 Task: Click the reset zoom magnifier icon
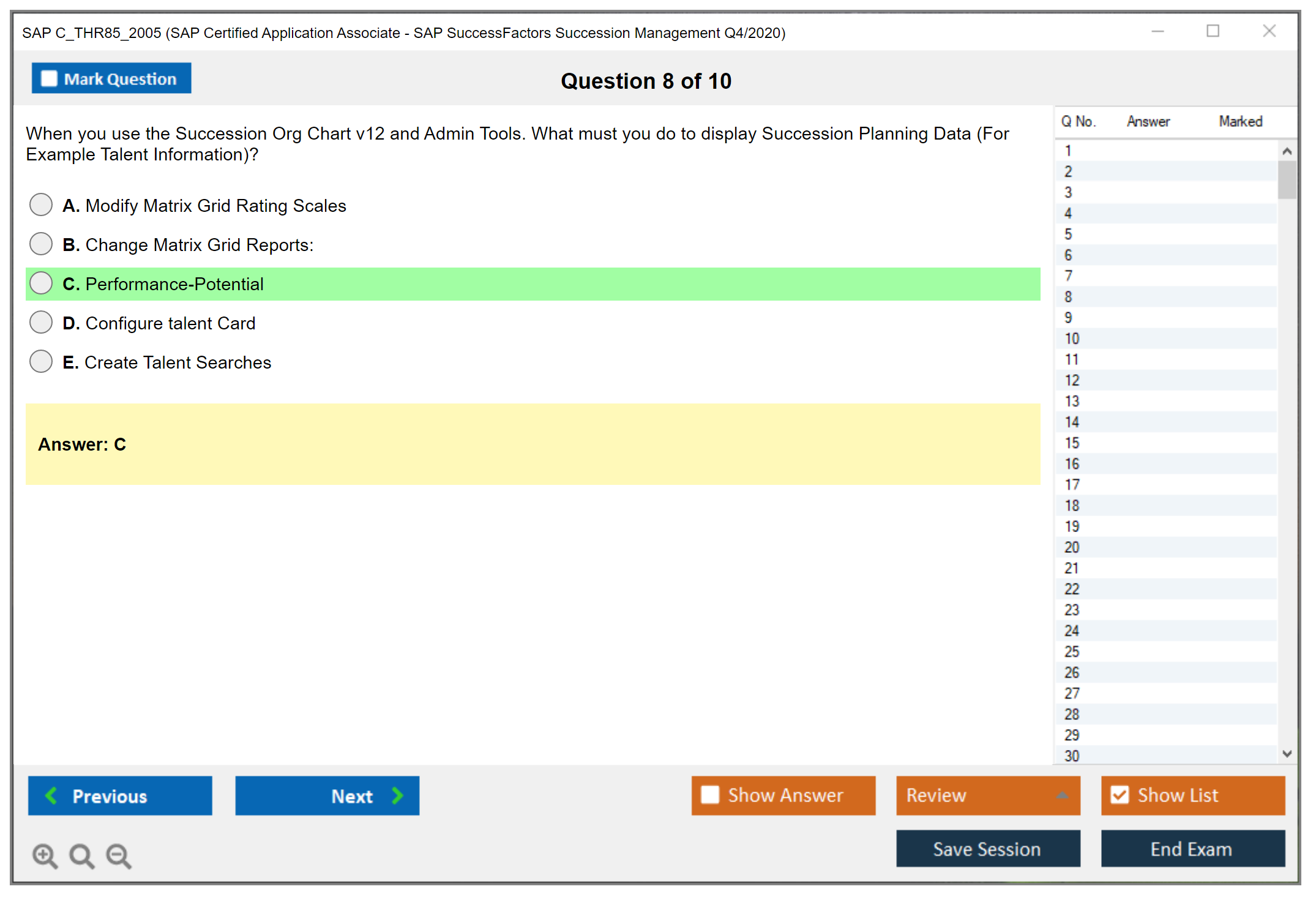[81, 855]
